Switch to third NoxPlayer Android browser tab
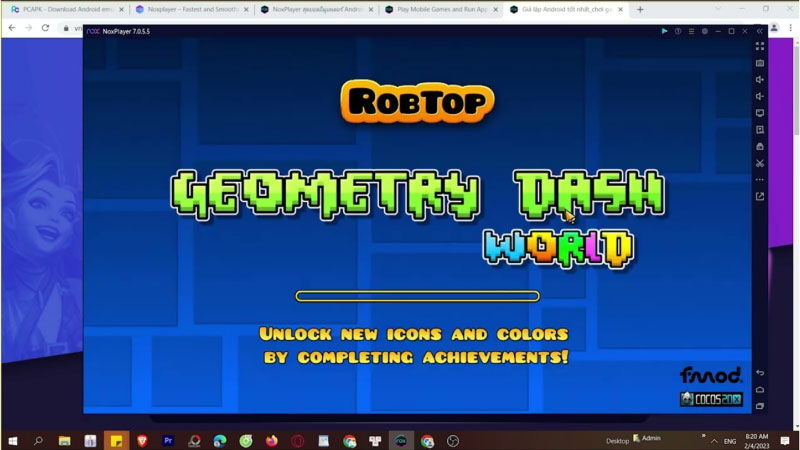The image size is (800, 450). (316, 9)
